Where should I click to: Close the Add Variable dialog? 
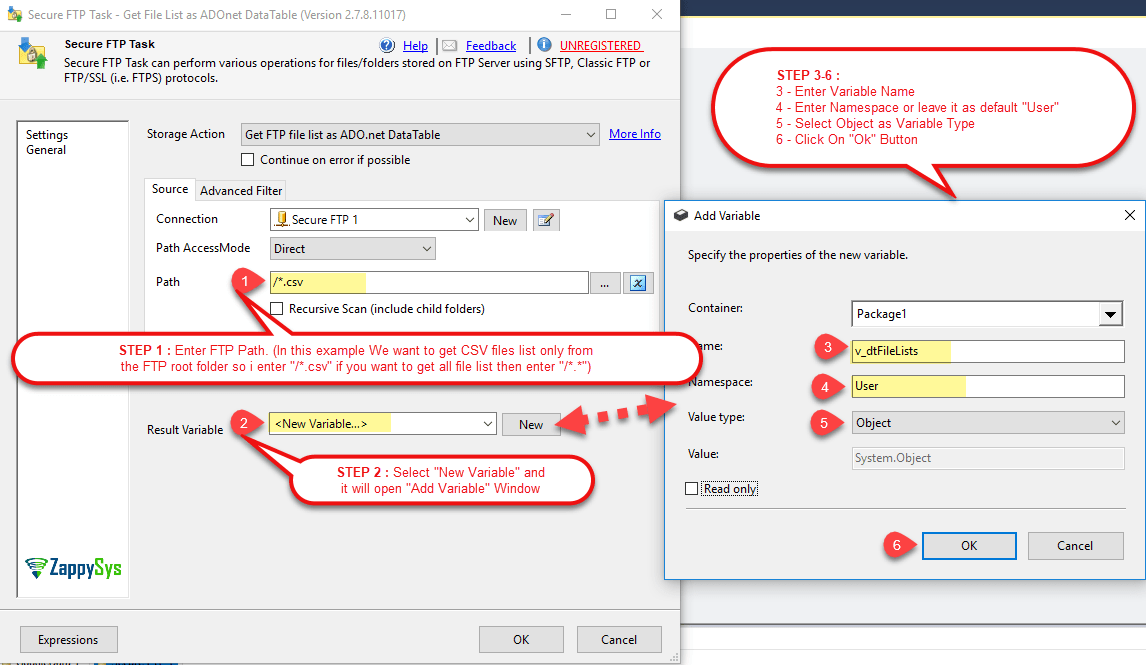coord(1129,215)
